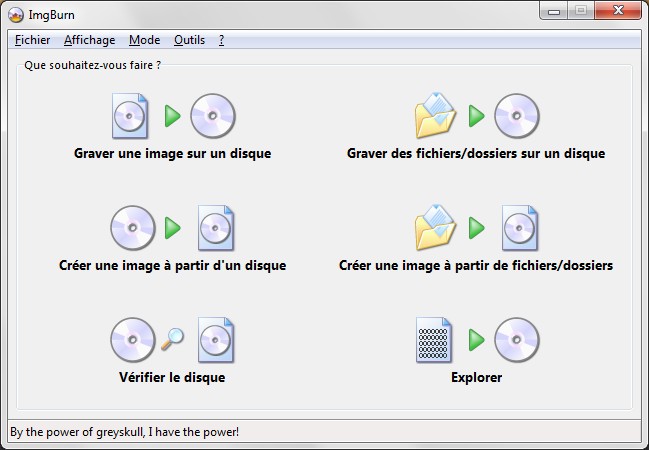Screen dimensions: 649x450
Task: Click the folder icon above Graver des fichiers/dossiers
Action: [435, 116]
